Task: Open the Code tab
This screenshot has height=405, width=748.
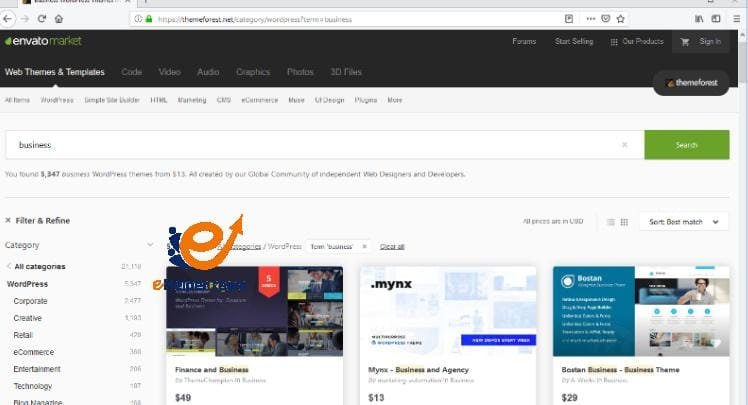Action: [x=132, y=72]
